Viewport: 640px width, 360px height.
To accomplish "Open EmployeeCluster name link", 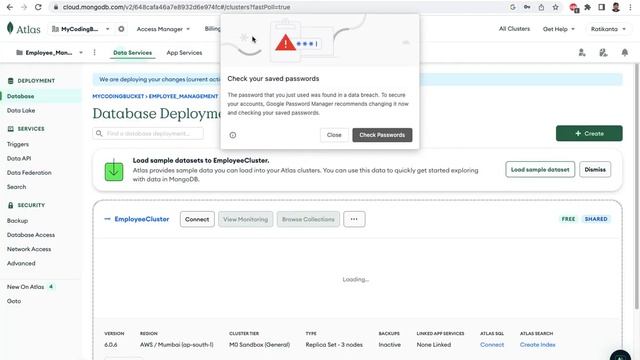I will (142, 219).
